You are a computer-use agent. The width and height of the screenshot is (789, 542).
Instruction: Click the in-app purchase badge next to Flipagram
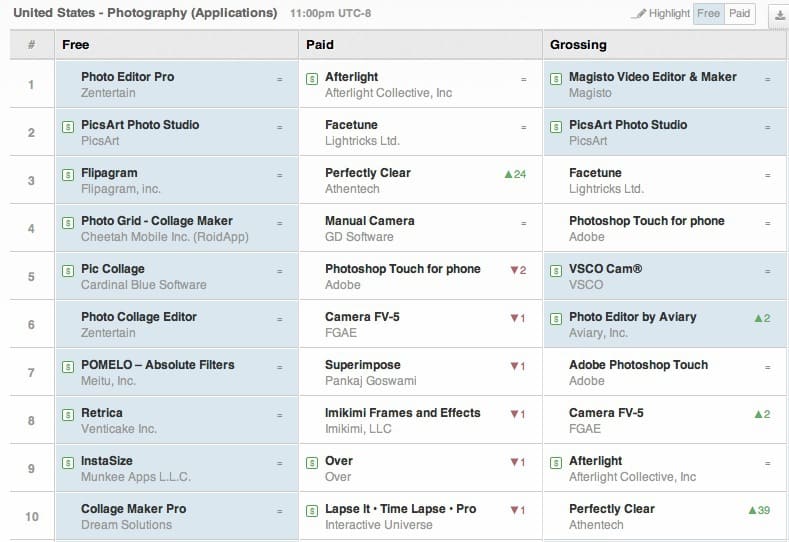click(x=67, y=174)
